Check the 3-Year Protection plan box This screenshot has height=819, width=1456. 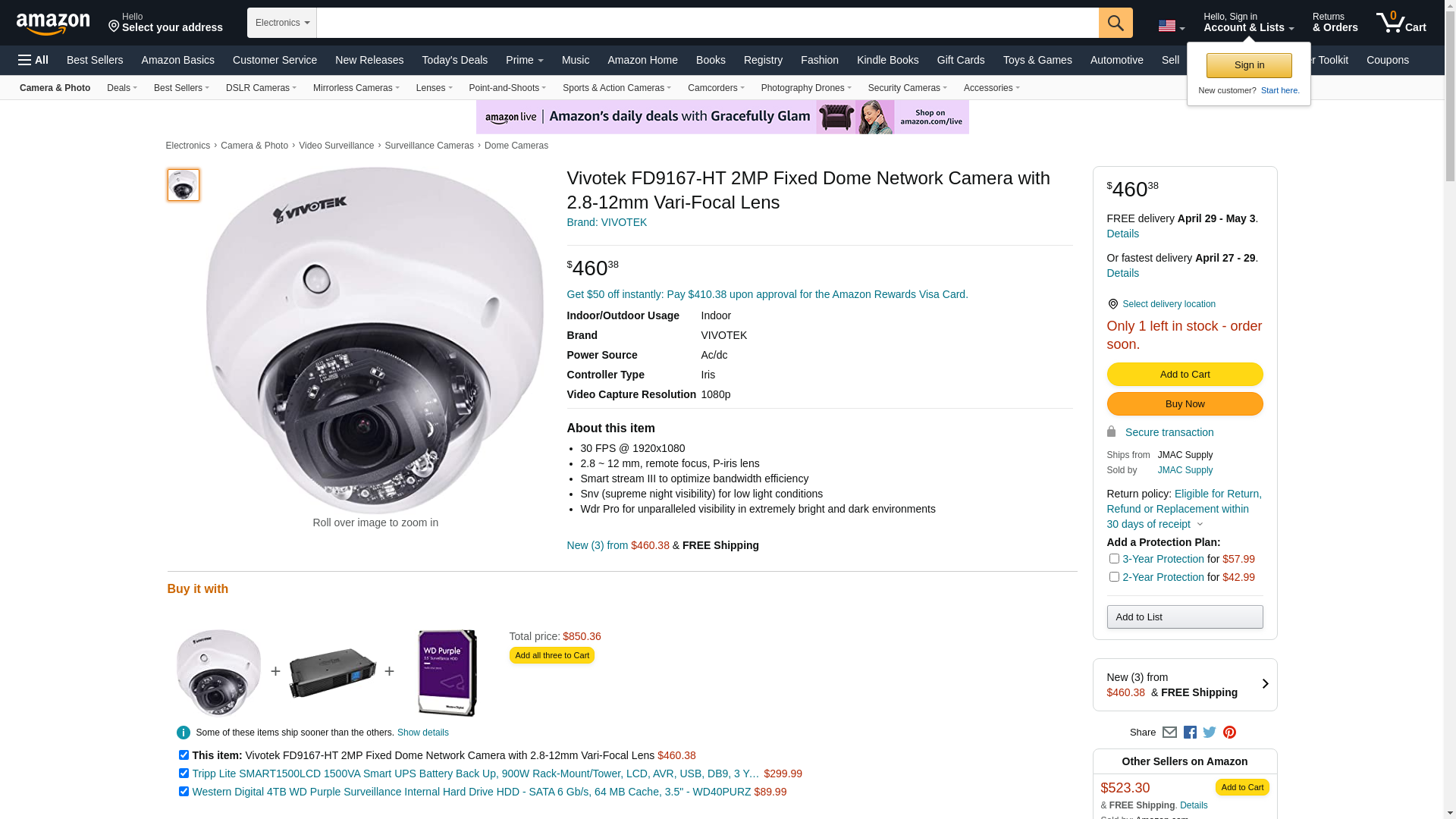(1114, 559)
